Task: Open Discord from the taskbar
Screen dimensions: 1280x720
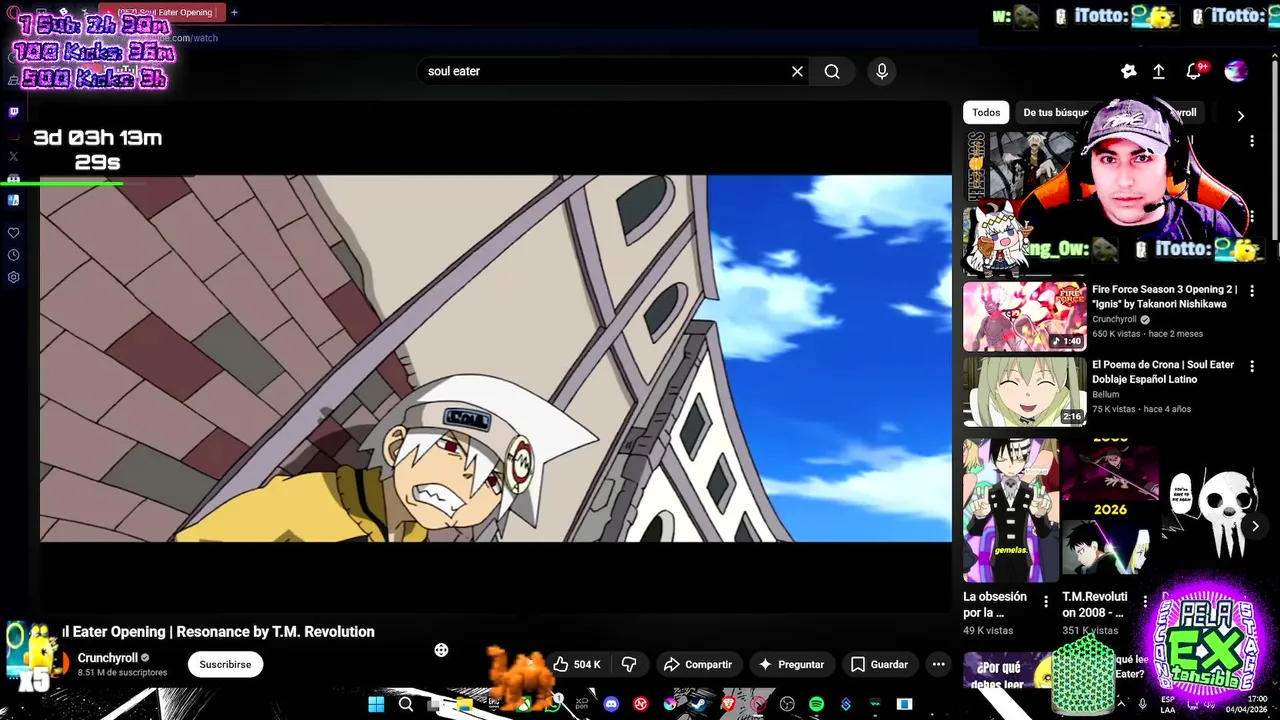Action: [x=611, y=704]
